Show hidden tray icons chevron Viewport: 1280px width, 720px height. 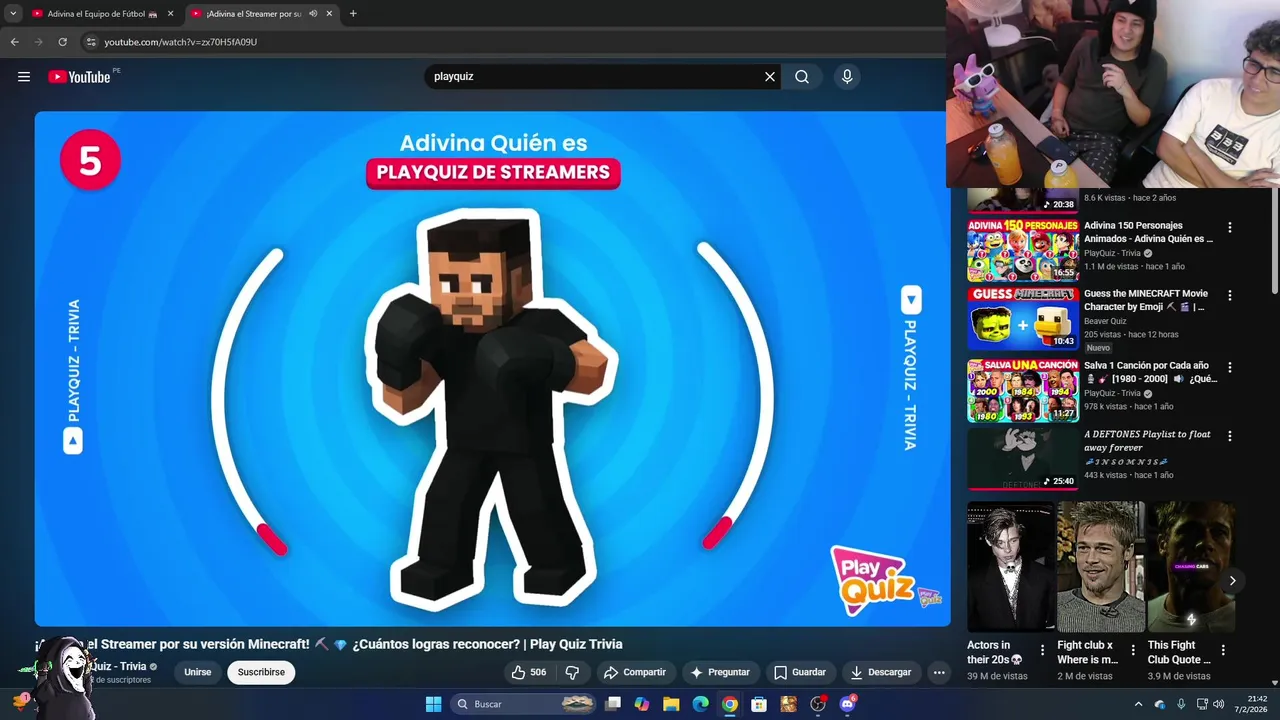click(x=1138, y=704)
